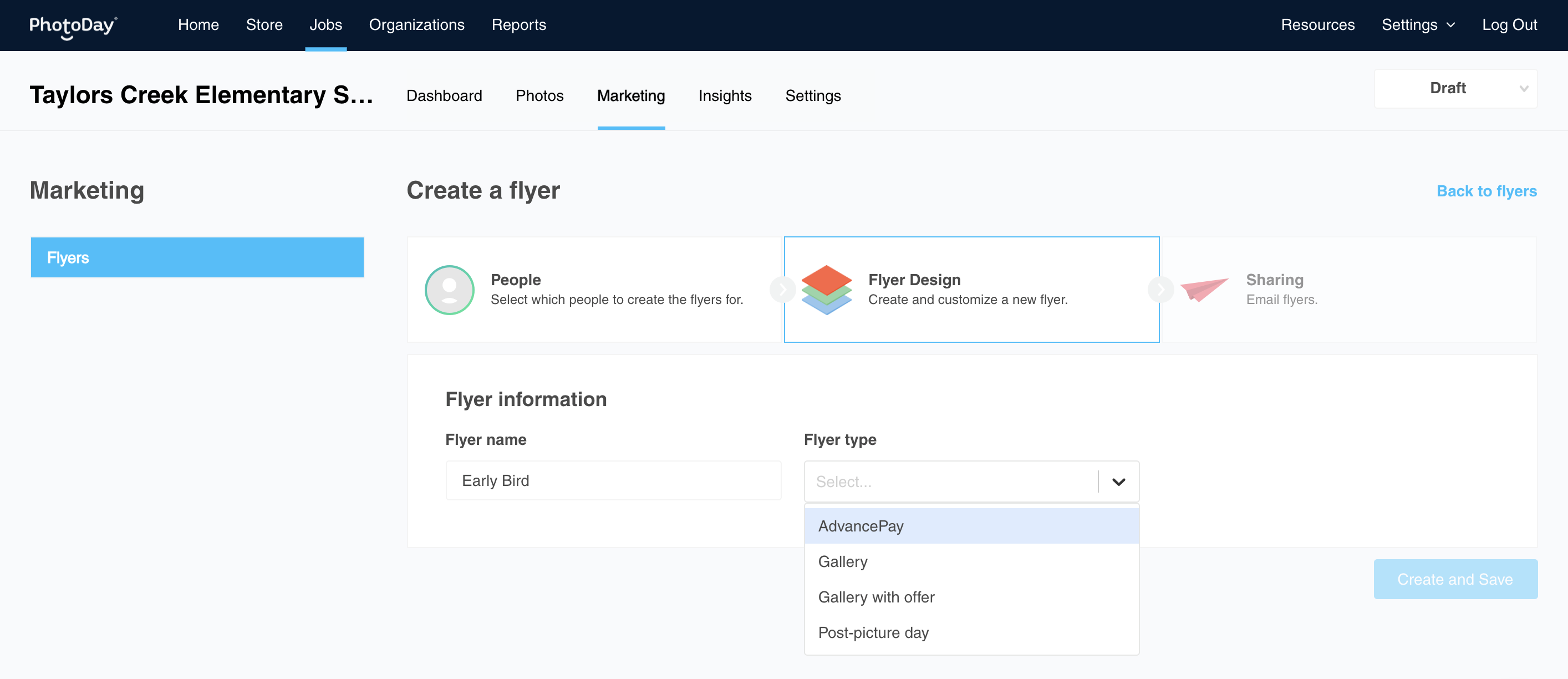Select Flyers in Marketing sidebar

[197, 257]
